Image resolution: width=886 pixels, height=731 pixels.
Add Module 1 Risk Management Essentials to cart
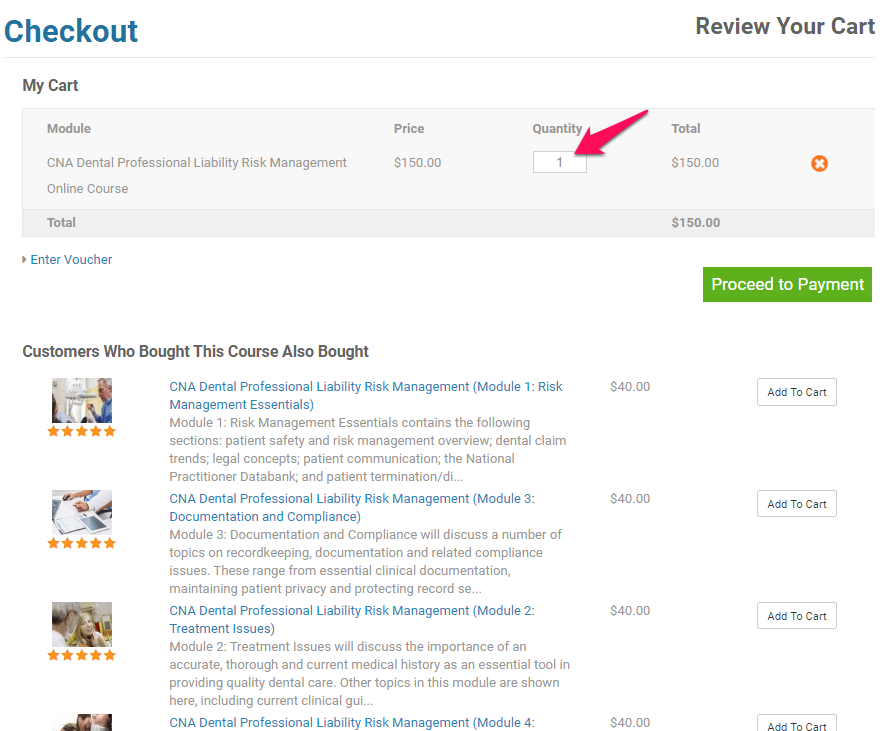coord(796,392)
